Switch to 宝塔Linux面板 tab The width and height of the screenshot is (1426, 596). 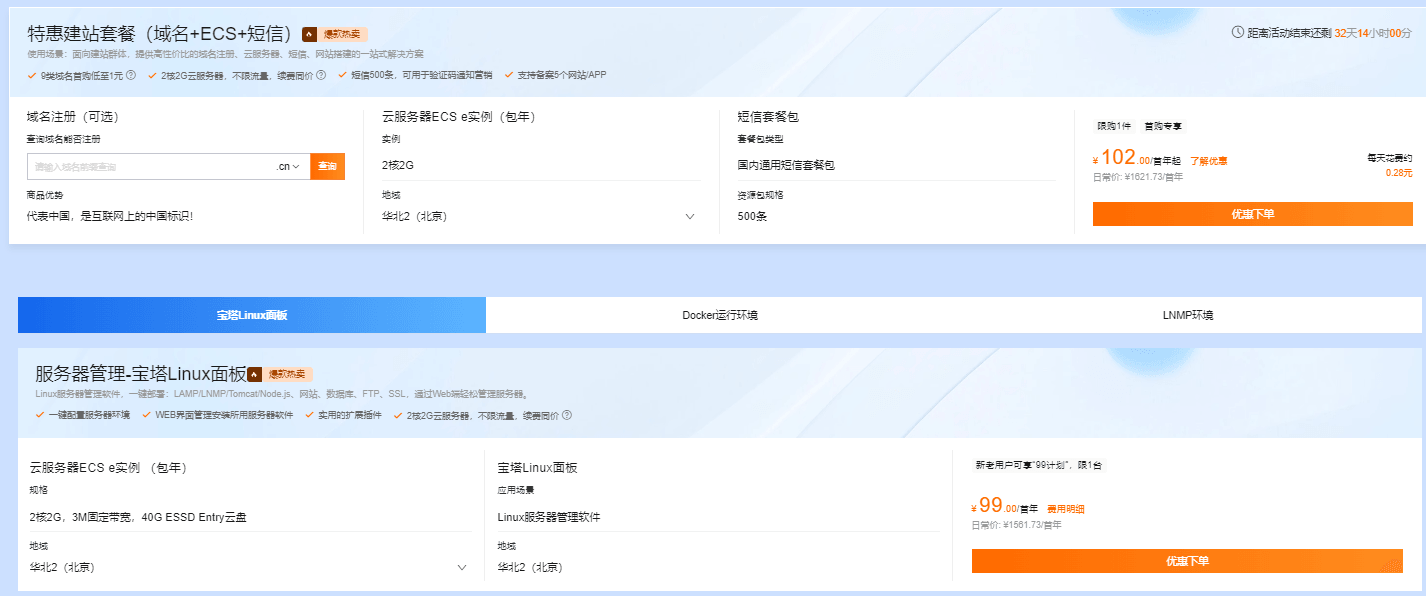click(252, 315)
